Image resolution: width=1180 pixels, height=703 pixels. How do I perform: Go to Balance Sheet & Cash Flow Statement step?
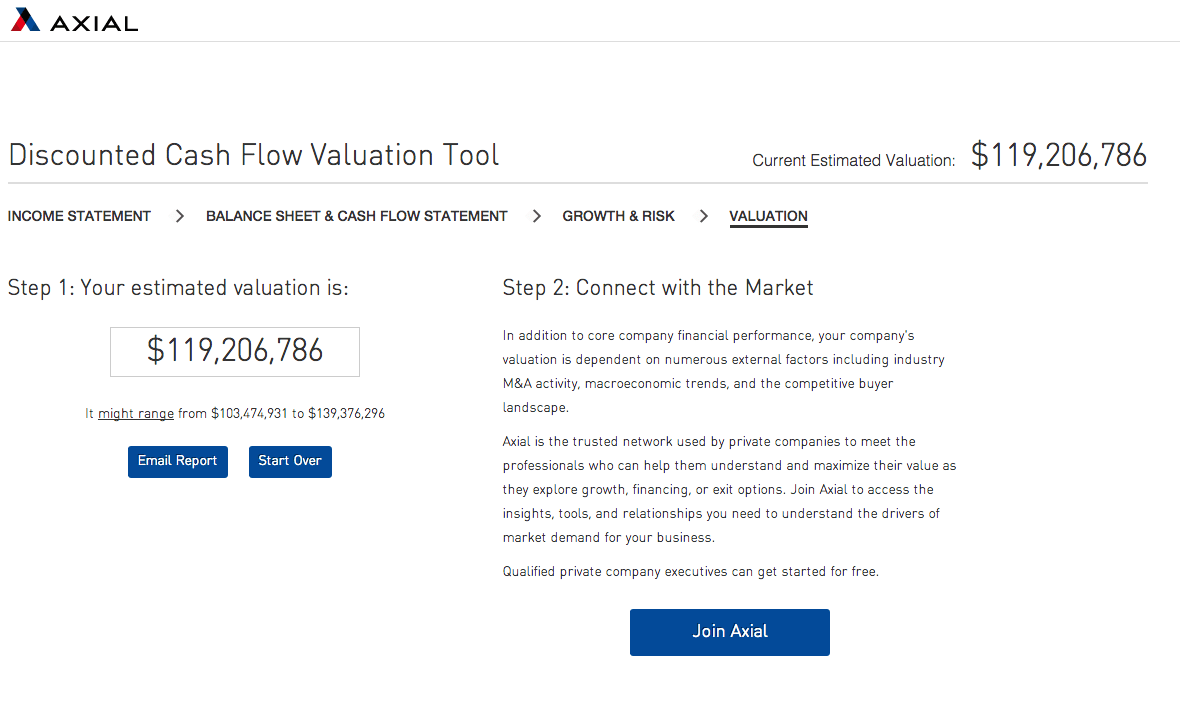tap(357, 216)
